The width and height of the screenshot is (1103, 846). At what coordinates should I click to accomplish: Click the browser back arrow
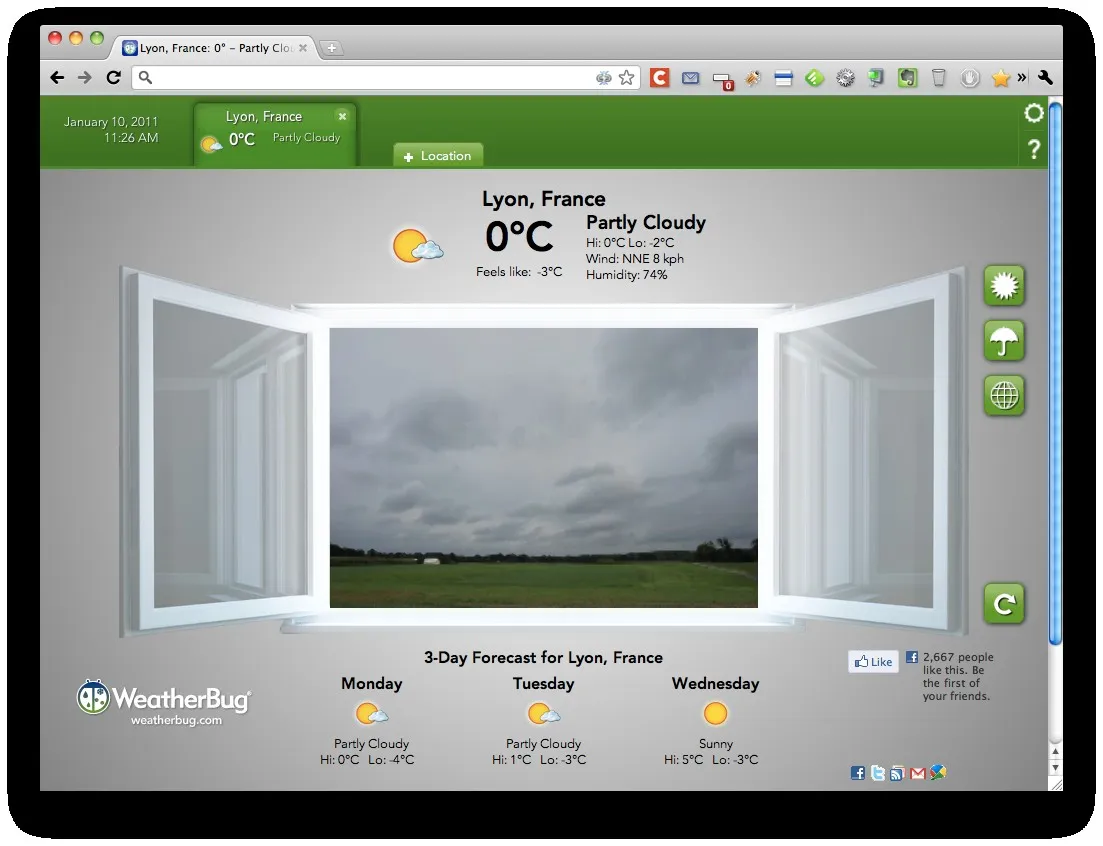pos(57,77)
